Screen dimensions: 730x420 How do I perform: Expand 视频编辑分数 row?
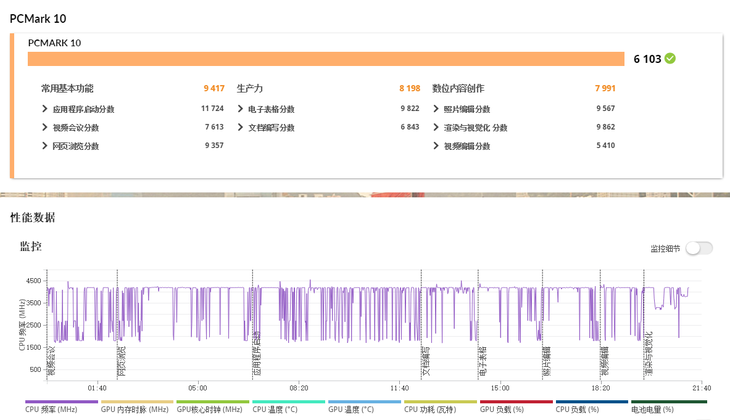pyautogui.click(x=437, y=146)
